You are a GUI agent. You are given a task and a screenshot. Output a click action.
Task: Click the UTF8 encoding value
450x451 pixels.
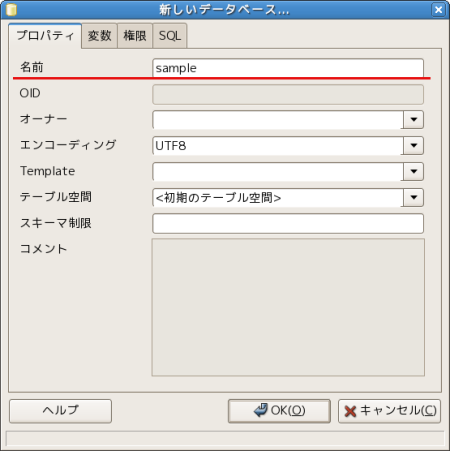coord(171,146)
